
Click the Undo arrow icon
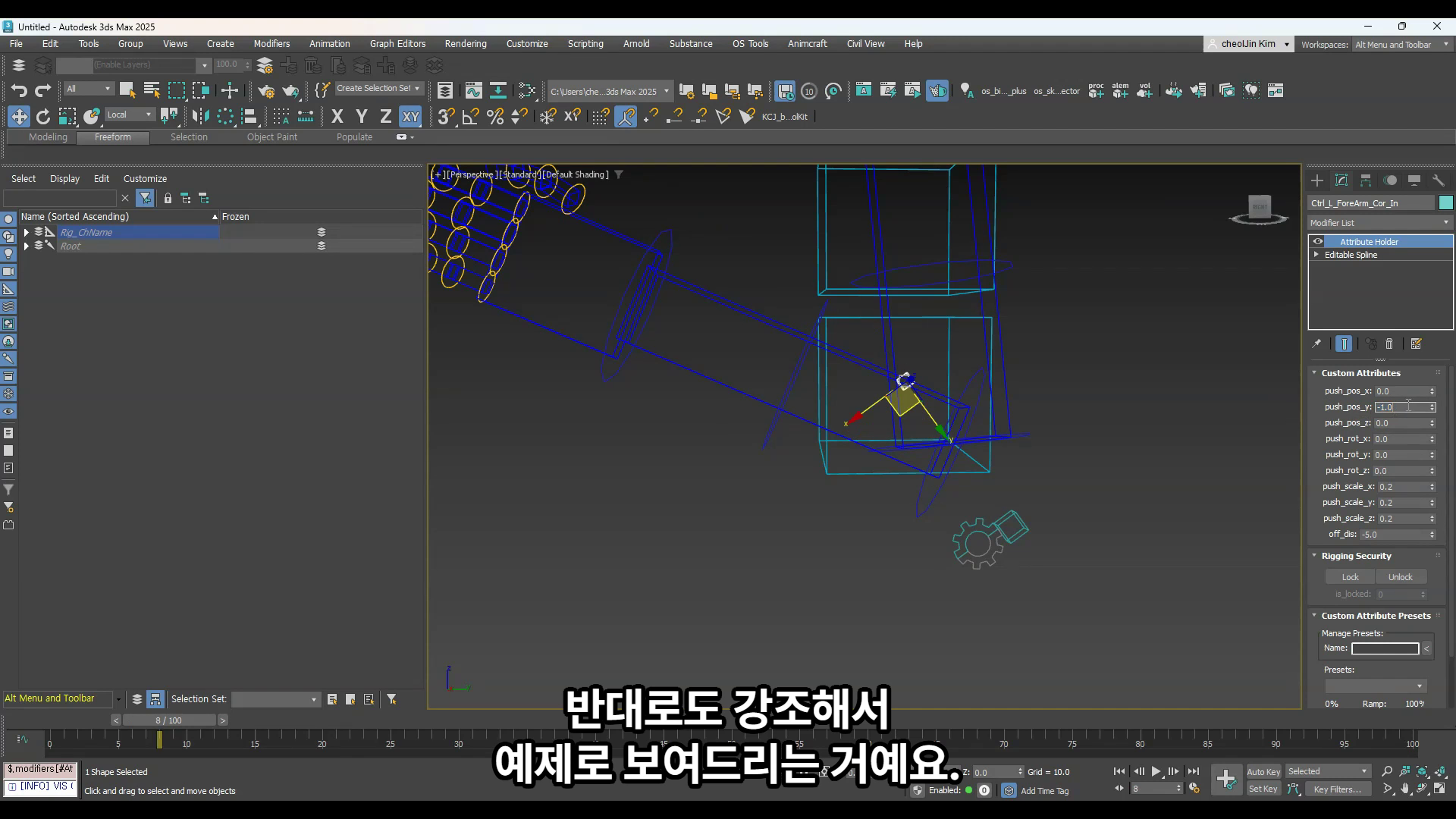click(19, 91)
